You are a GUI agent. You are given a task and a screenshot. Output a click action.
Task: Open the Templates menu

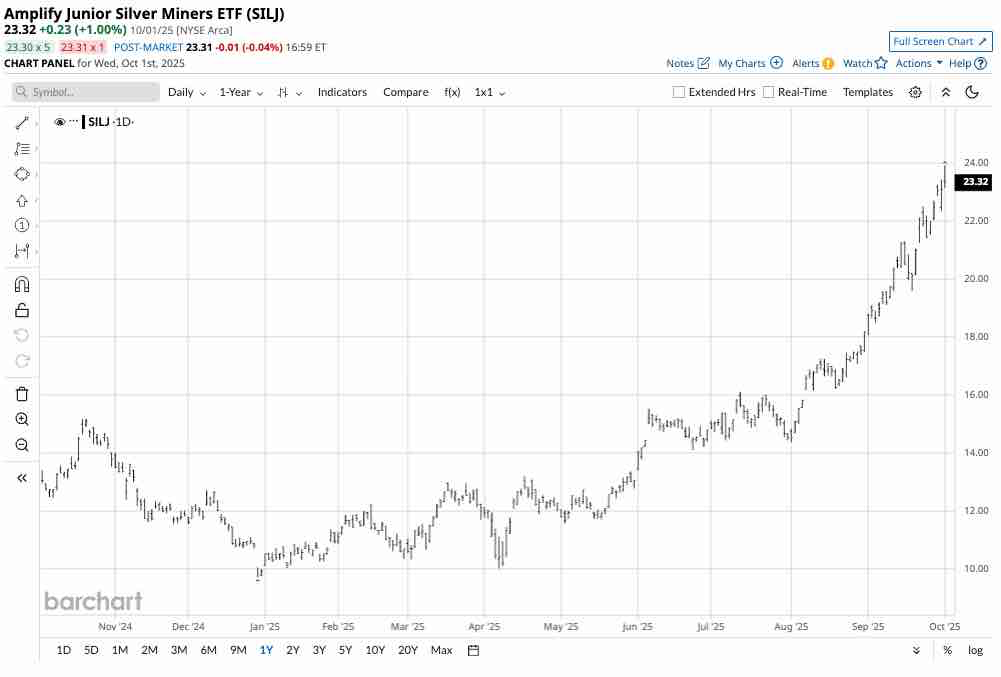(x=868, y=93)
